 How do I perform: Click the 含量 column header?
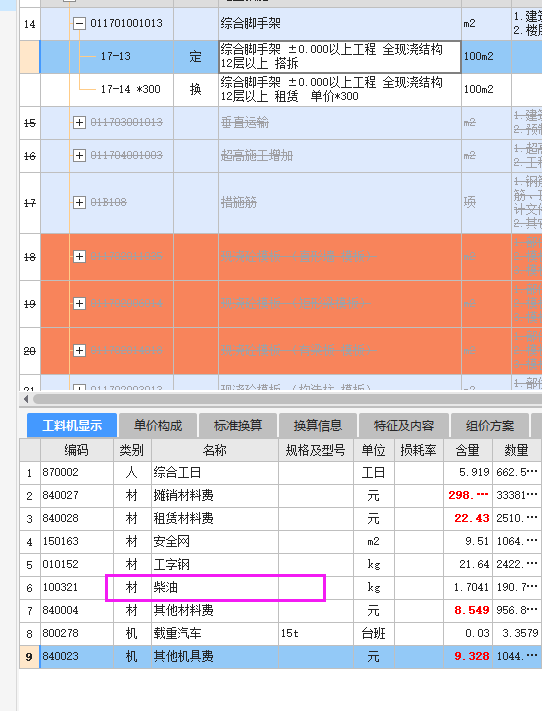(468, 450)
